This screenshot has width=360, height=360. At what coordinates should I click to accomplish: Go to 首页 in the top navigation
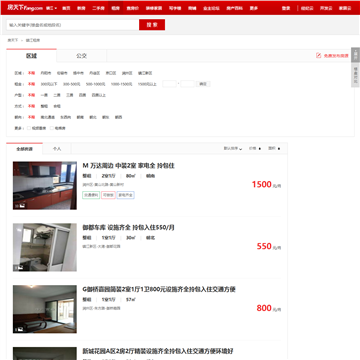pos(66,8)
